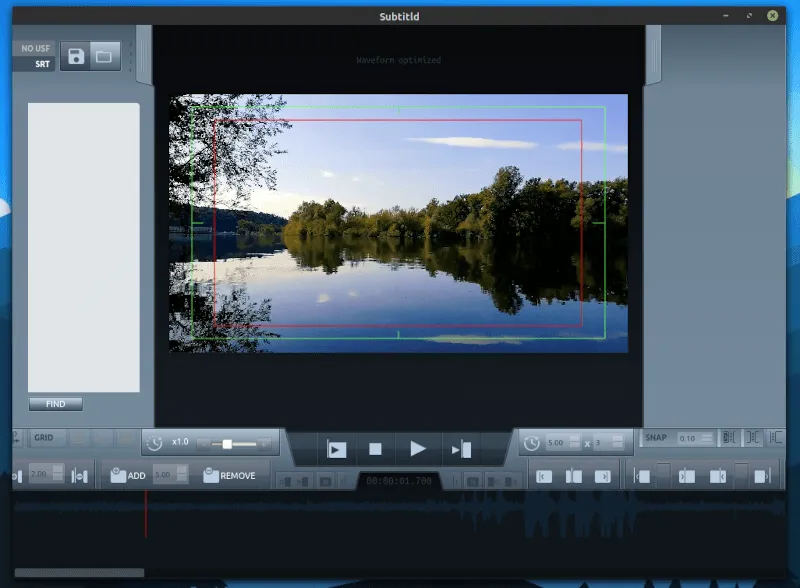
Task: Click the step-forward icon right of Play
Action: 461,450
